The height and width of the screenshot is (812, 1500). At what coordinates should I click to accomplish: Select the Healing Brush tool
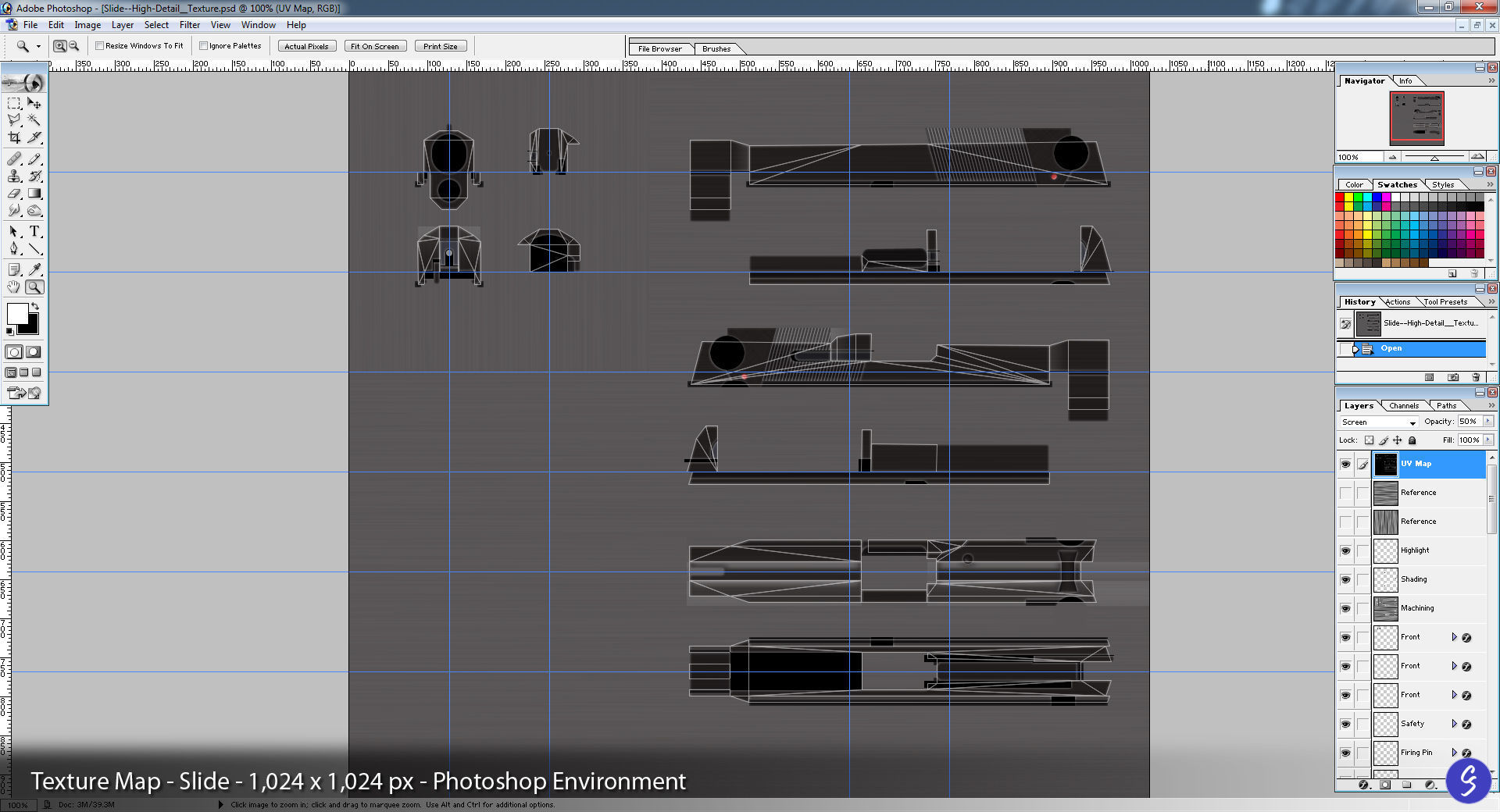click(x=14, y=159)
